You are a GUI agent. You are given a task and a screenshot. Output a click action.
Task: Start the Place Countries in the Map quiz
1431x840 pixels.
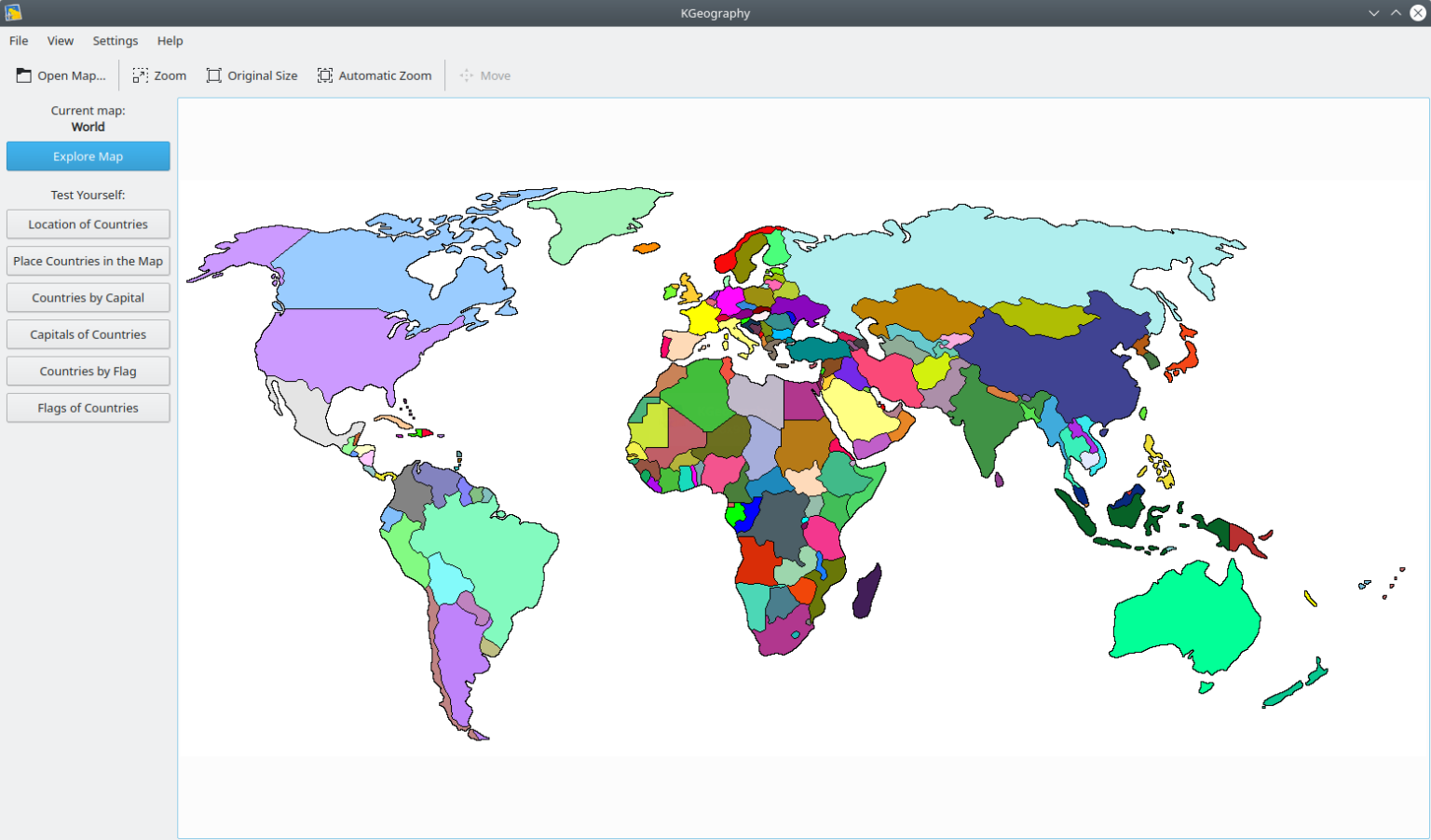(x=88, y=261)
